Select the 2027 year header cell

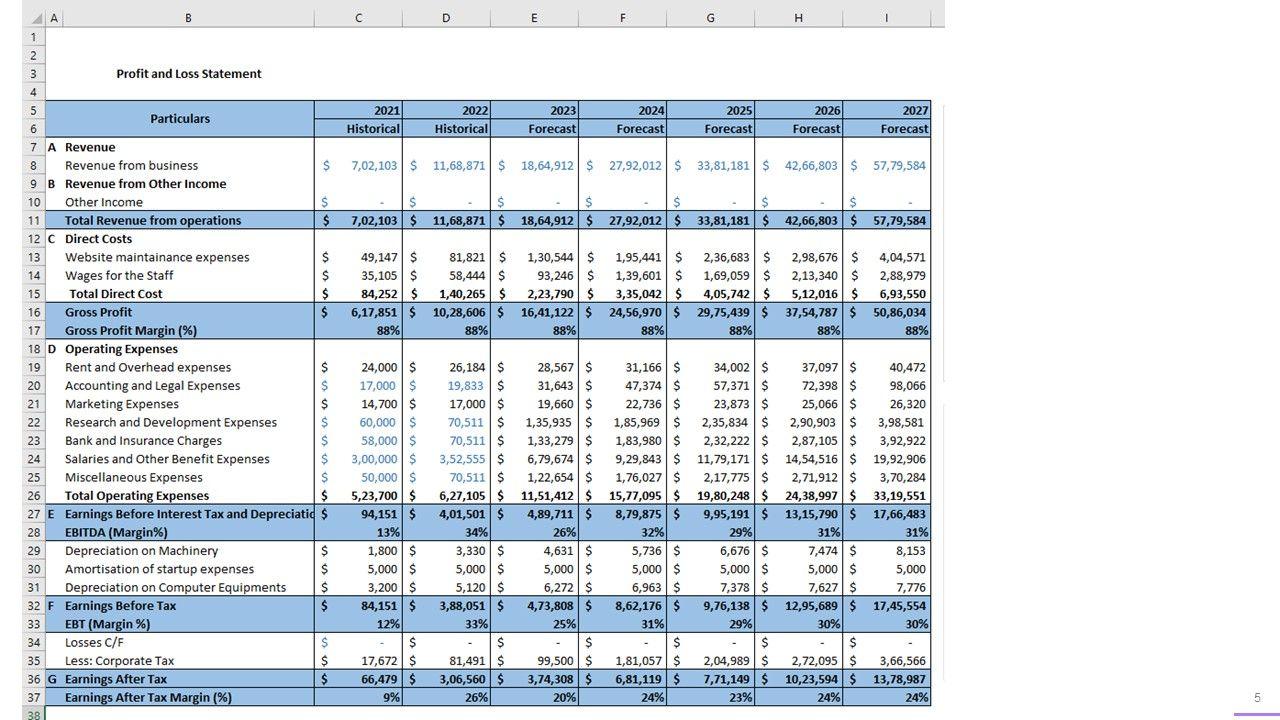[887, 110]
